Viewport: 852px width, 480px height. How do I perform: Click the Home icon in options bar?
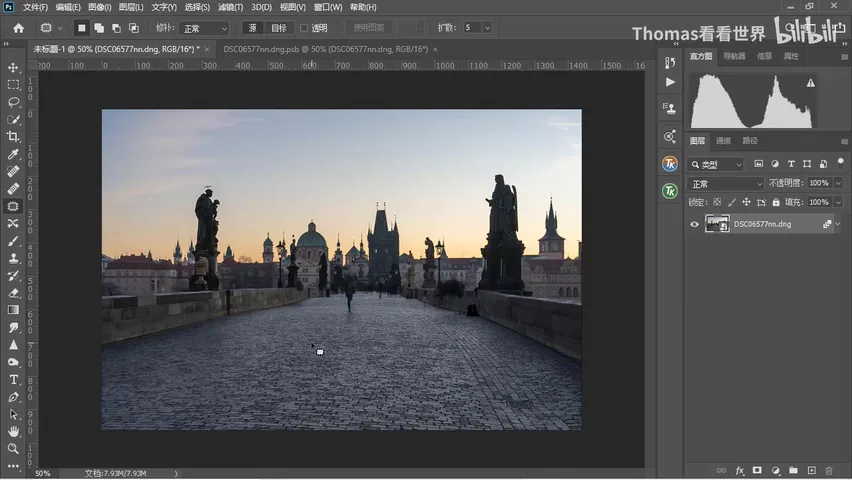[x=18, y=28]
